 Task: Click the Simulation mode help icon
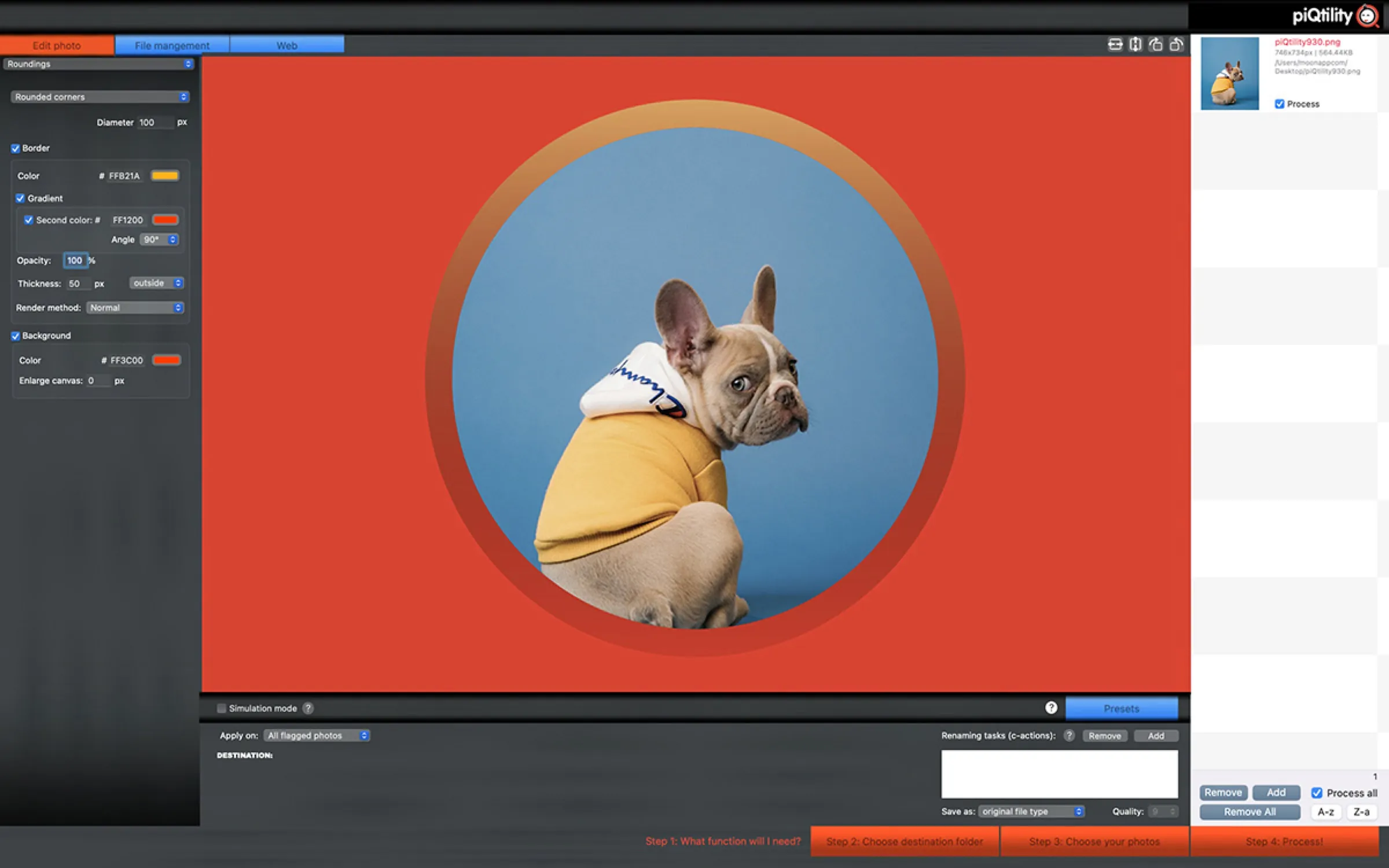(307, 708)
